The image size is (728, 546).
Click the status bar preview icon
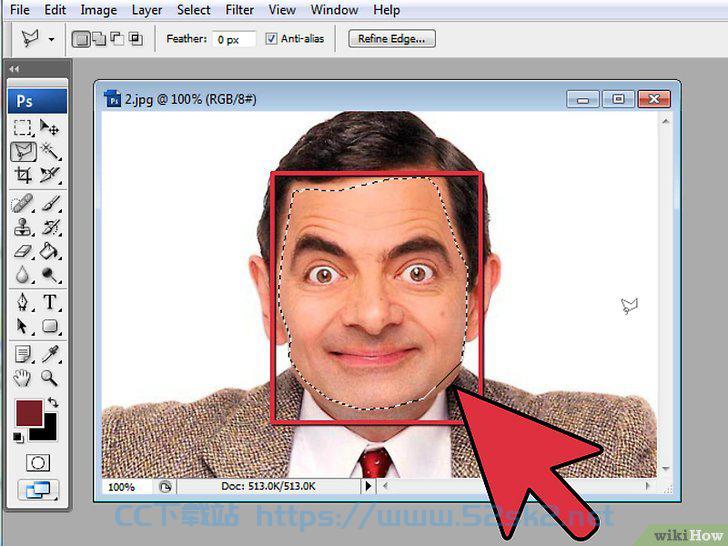(x=165, y=487)
